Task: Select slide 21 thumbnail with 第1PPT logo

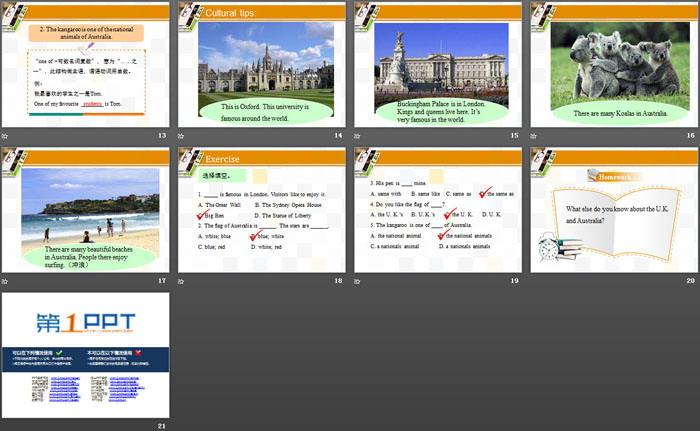Action: [85, 356]
